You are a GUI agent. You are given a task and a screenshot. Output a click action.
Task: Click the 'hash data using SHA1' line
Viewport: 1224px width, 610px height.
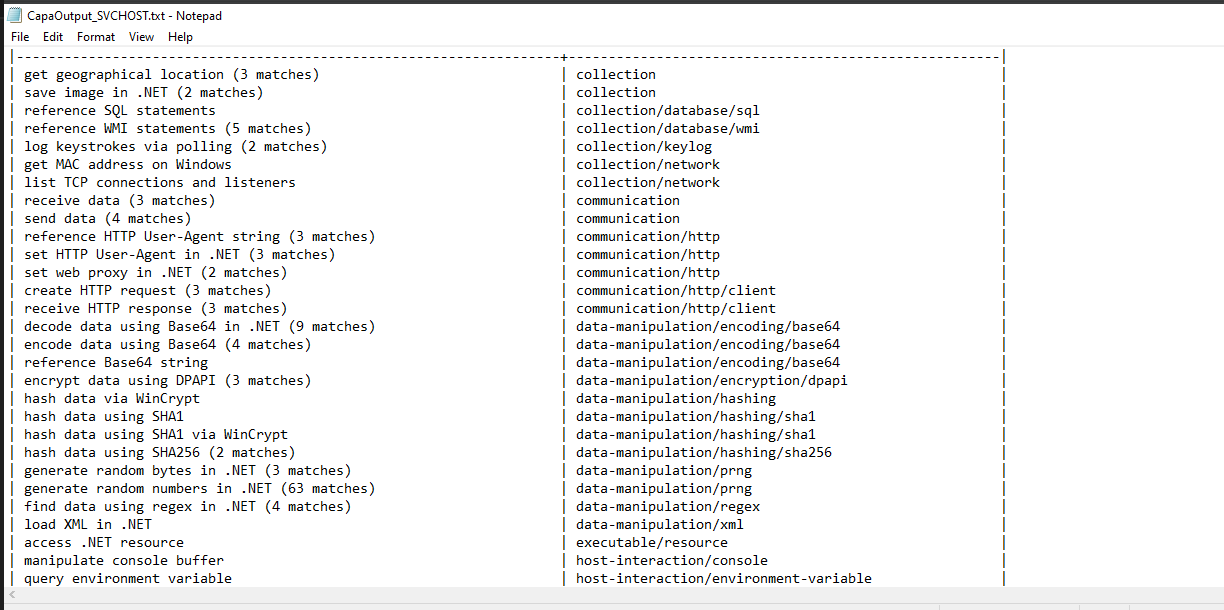click(104, 416)
